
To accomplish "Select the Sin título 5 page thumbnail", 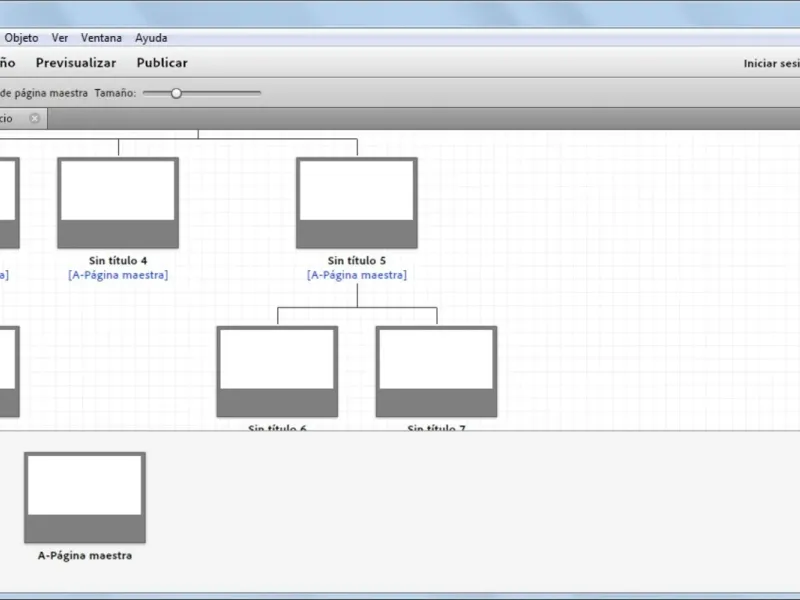I will [x=357, y=203].
